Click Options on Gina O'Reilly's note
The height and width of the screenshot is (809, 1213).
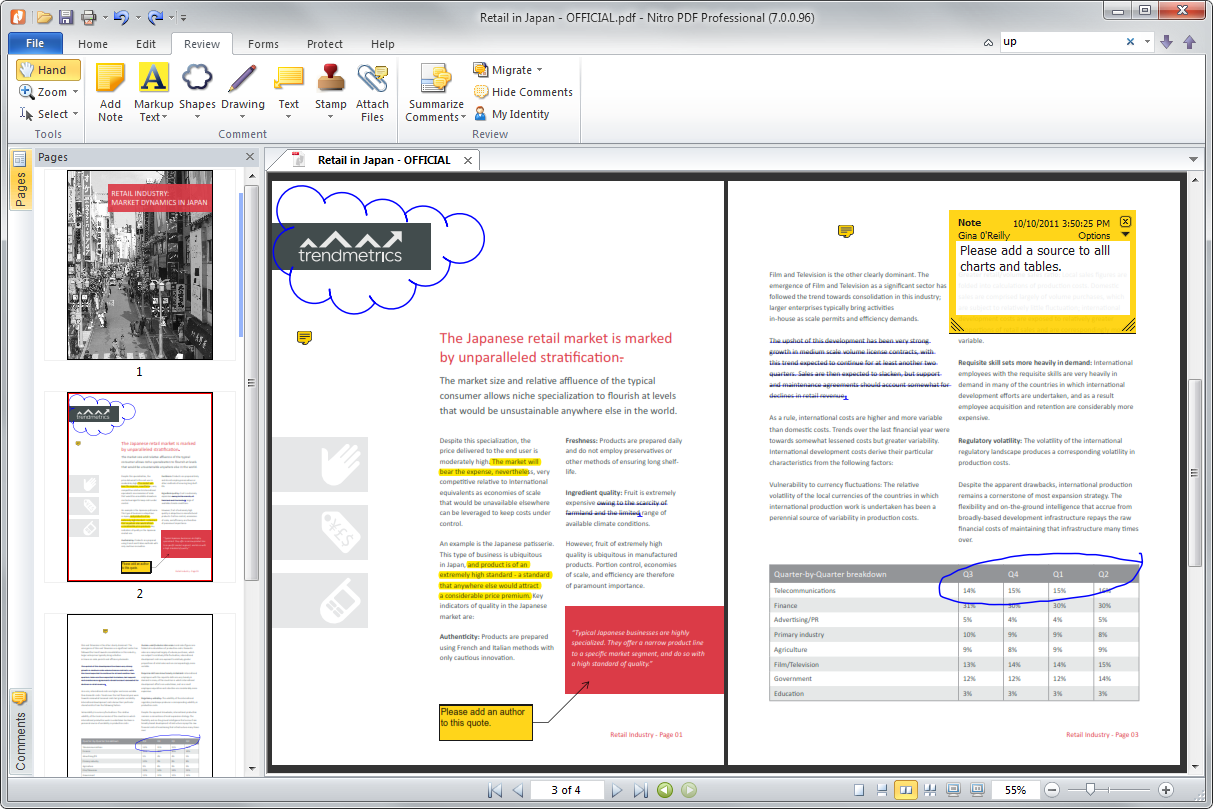click(1095, 235)
